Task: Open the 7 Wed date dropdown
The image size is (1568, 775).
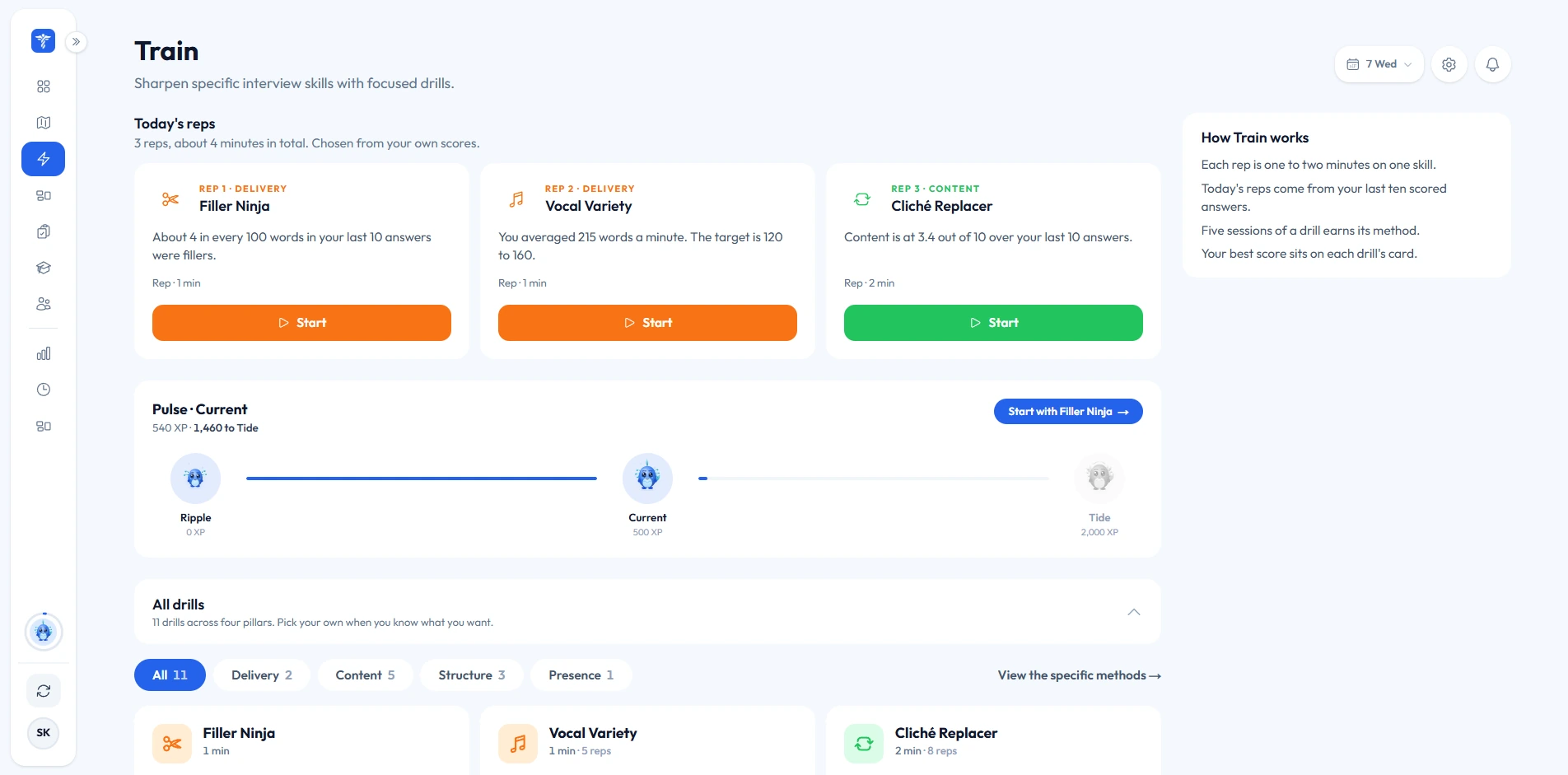Action: [x=1379, y=64]
